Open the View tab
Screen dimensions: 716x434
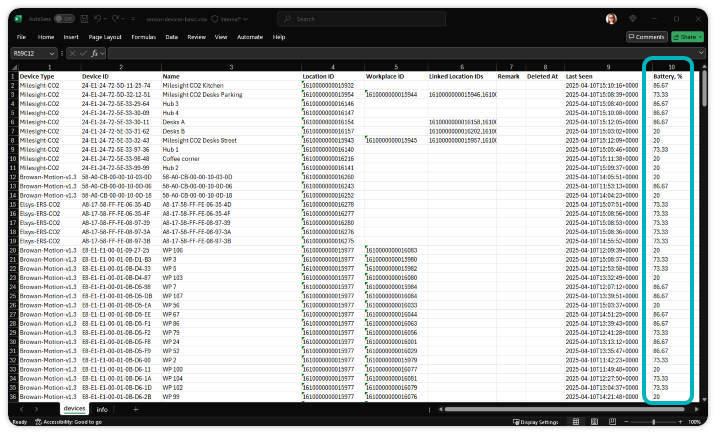click(221, 37)
